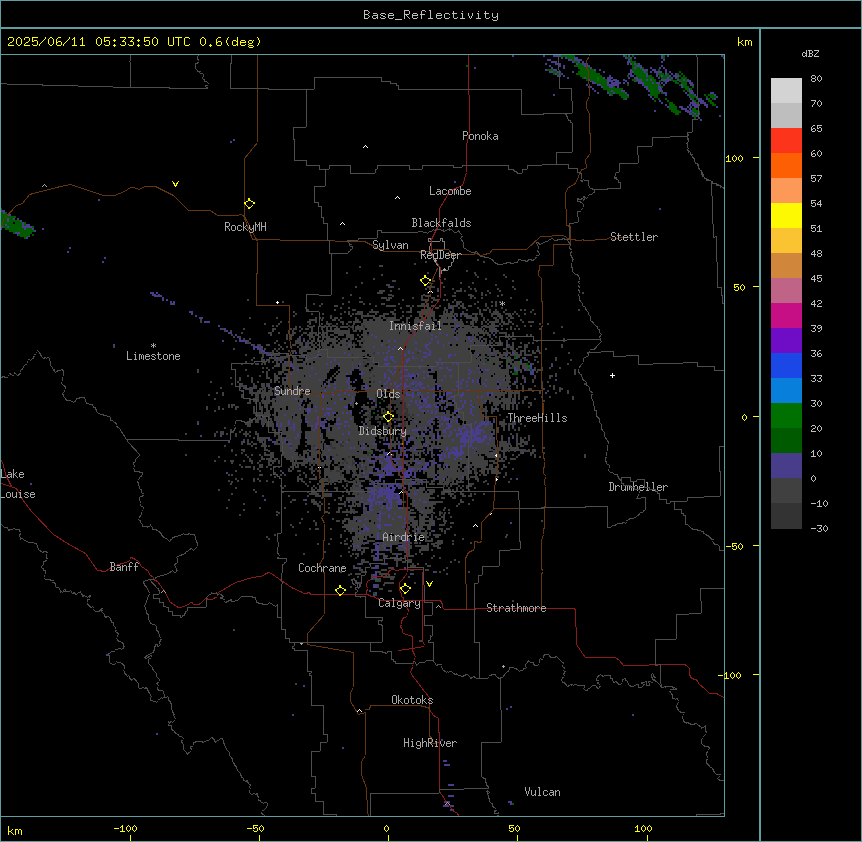Click the Didsbury city label
Viewport: 862px width, 842px height.
[x=383, y=431]
